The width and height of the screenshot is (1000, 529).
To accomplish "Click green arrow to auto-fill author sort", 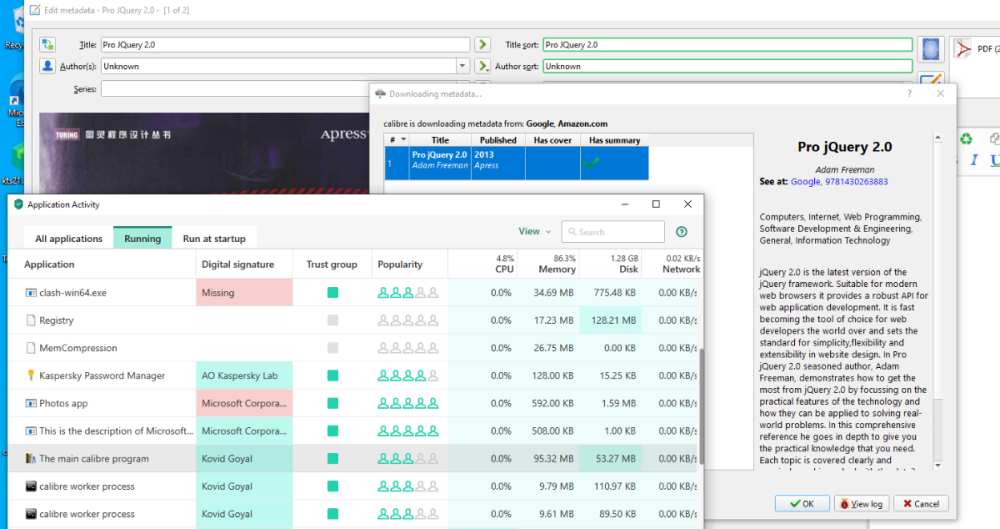I will point(482,66).
